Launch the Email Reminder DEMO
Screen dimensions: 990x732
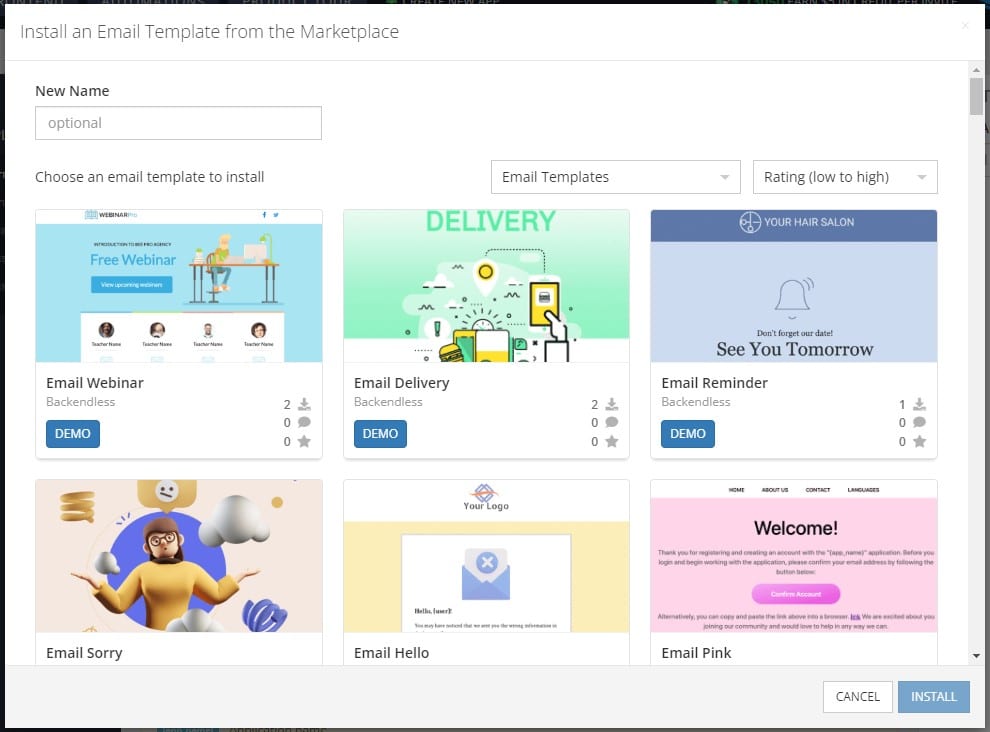688,434
